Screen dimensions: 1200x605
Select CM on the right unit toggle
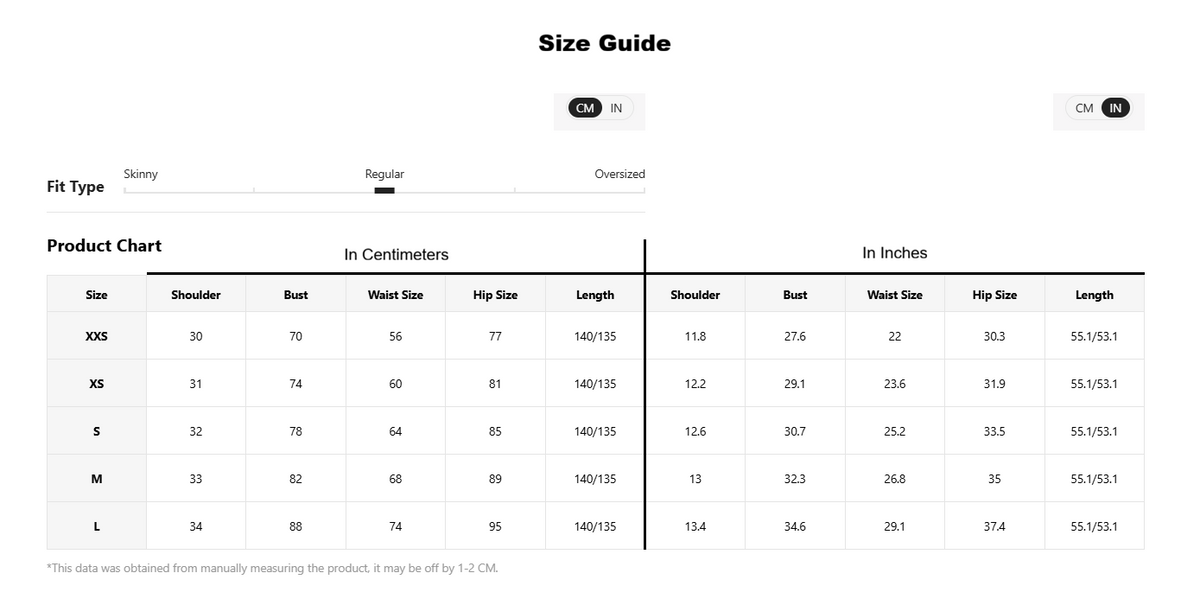(1085, 108)
